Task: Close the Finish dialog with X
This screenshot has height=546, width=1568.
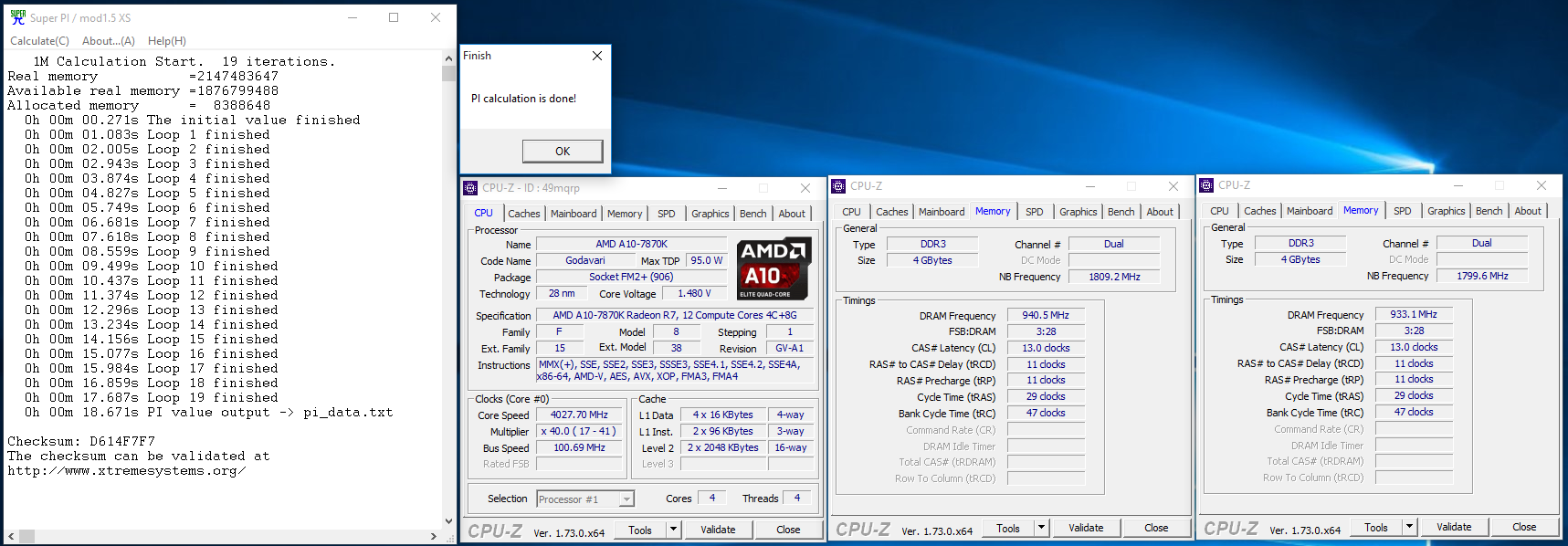Action: coord(597,56)
